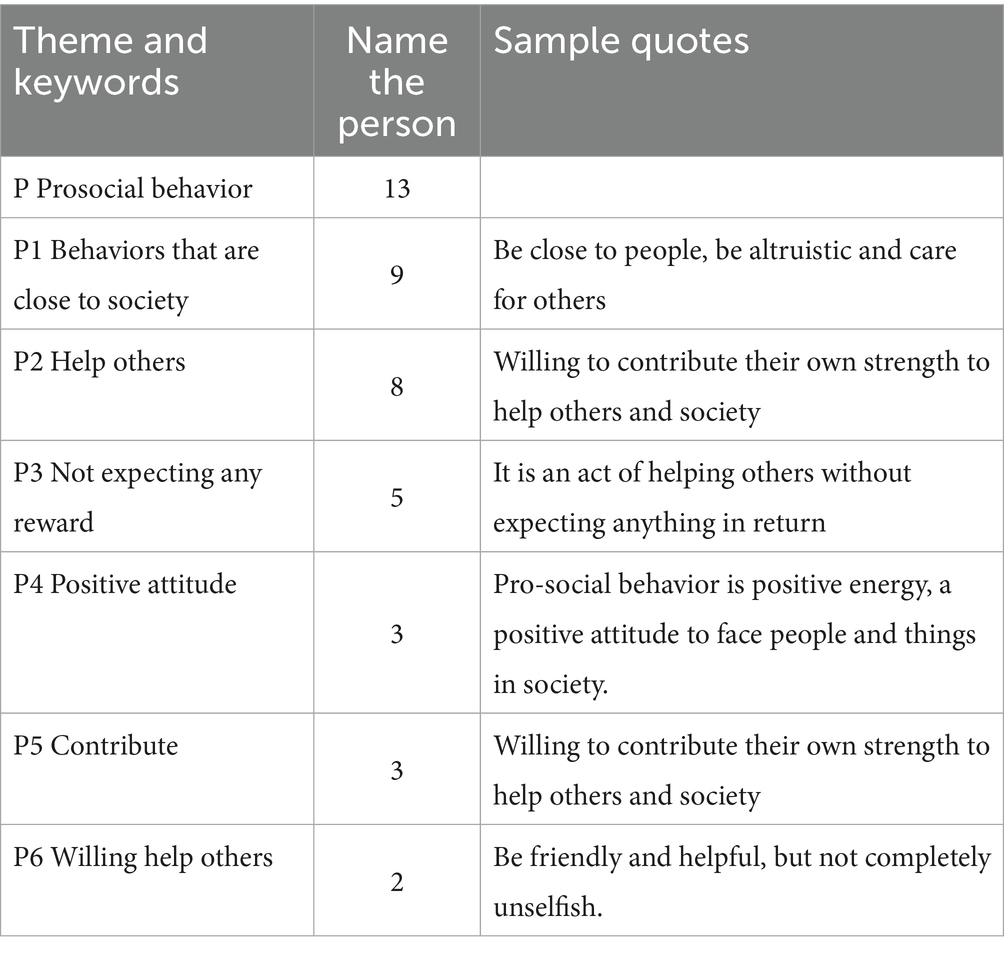Click the 'Theme and keywords' column header
The height and width of the screenshot is (954, 1004).
tap(110, 60)
